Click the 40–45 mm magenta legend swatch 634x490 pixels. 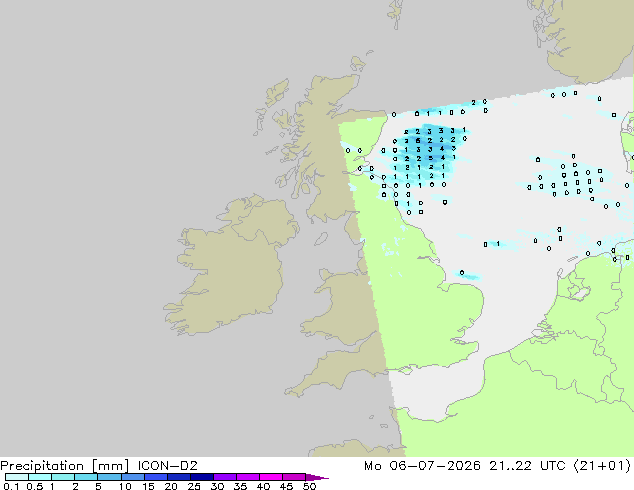point(271,477)
